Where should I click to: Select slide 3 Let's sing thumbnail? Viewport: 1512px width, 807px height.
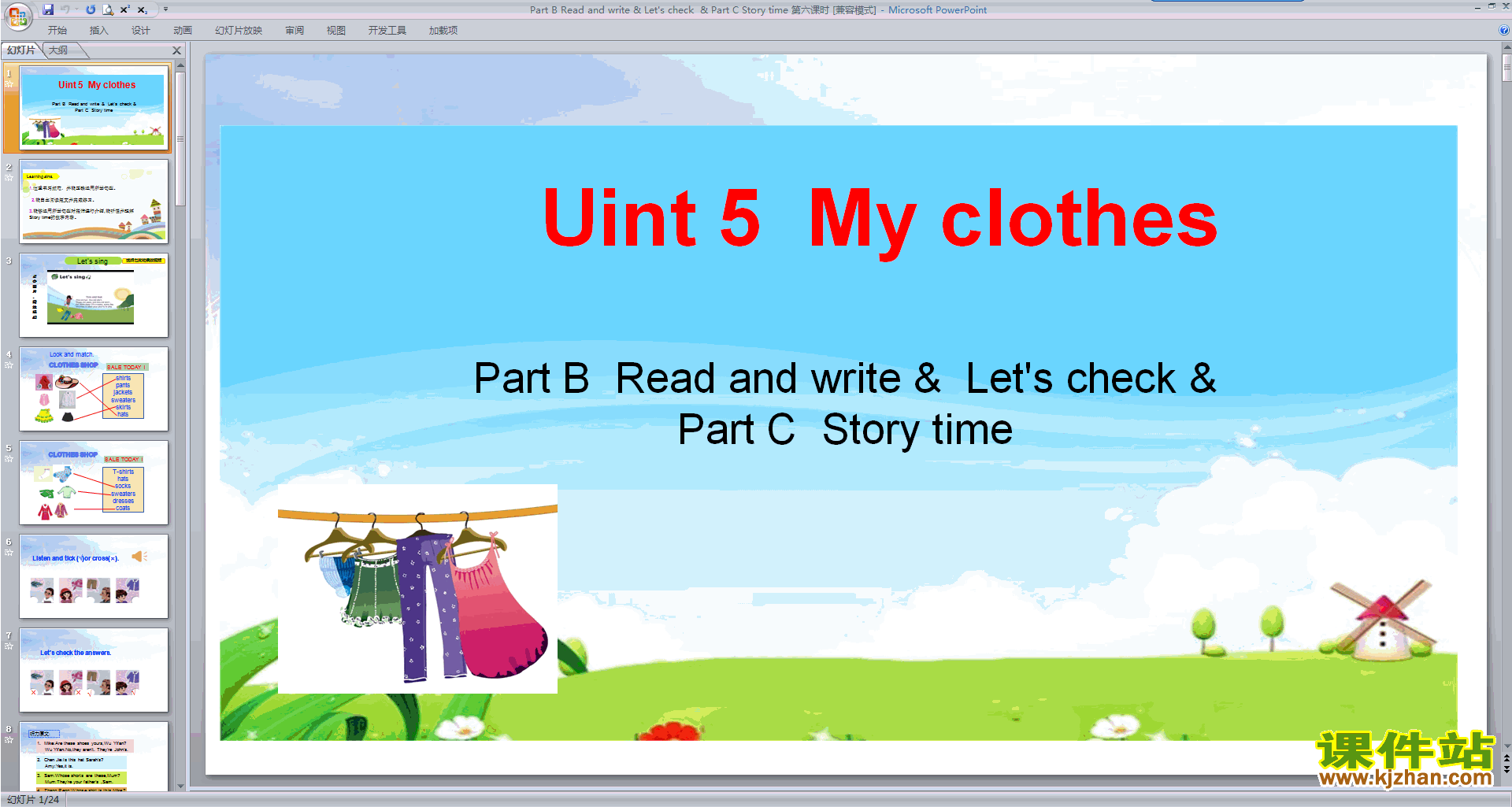(94, 295)
